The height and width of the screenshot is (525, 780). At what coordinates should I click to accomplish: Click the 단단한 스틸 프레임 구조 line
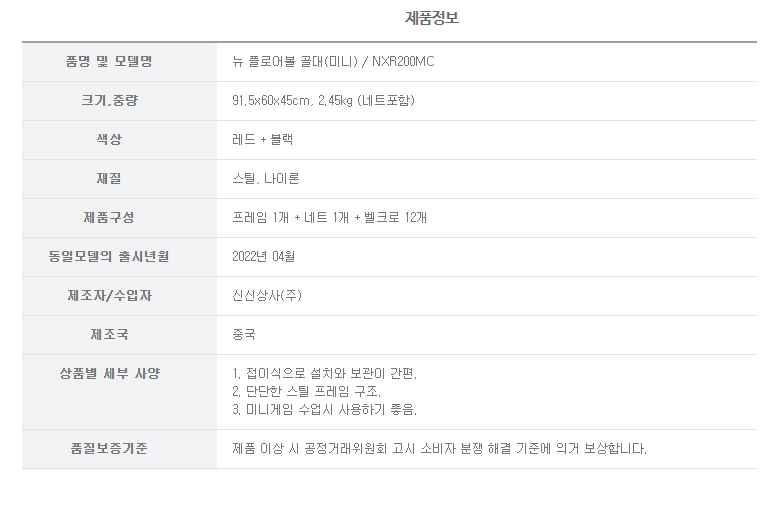pyautogui.click(x=306, y=392)
